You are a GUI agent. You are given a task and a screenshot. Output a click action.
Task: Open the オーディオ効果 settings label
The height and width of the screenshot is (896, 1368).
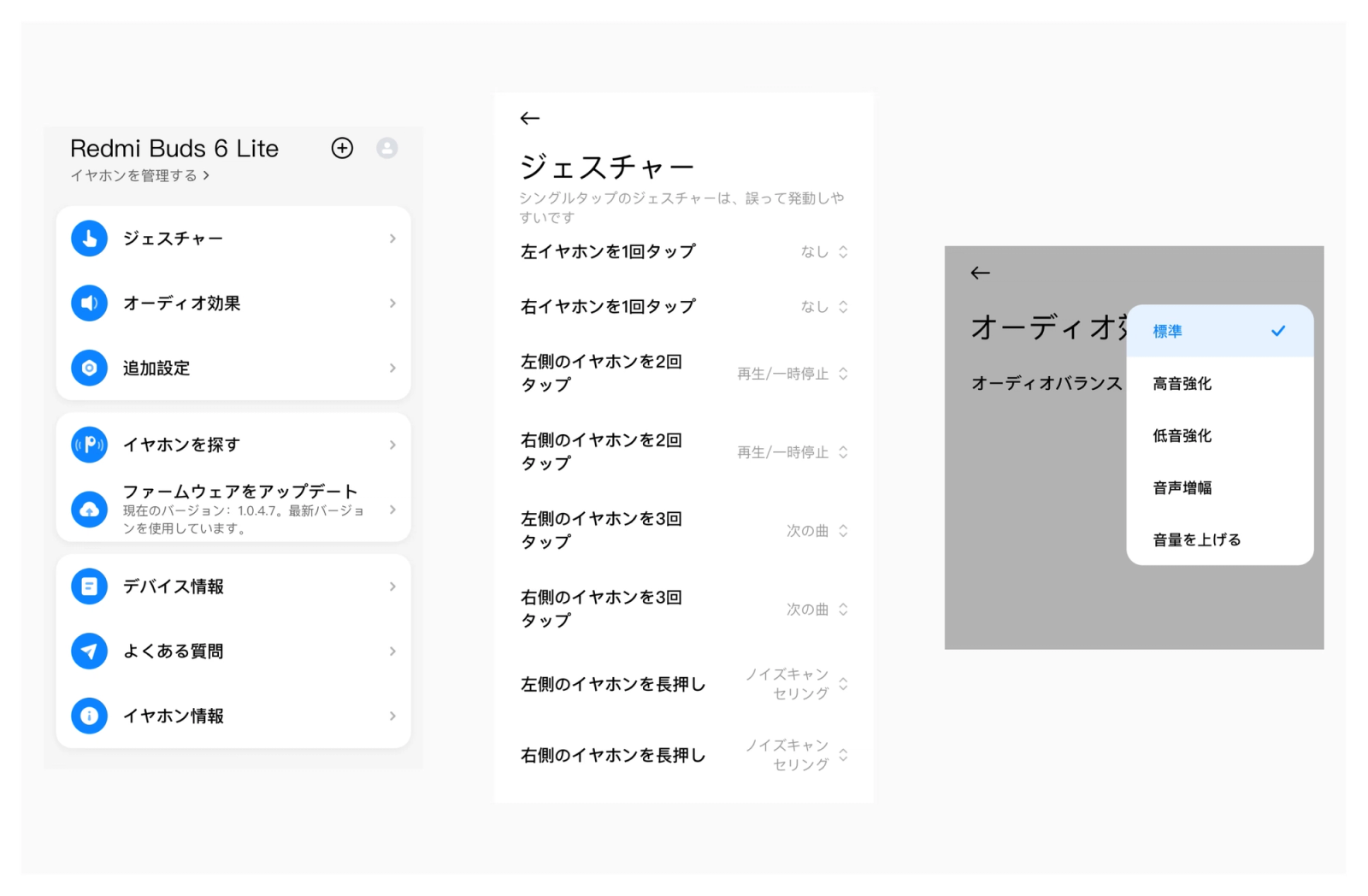[182, 304]
